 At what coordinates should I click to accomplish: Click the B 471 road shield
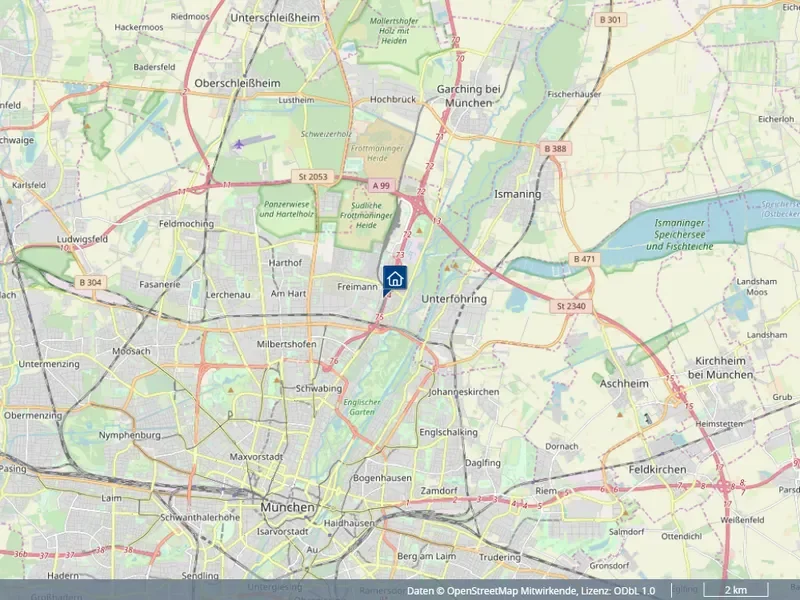[x=584, y=259]
